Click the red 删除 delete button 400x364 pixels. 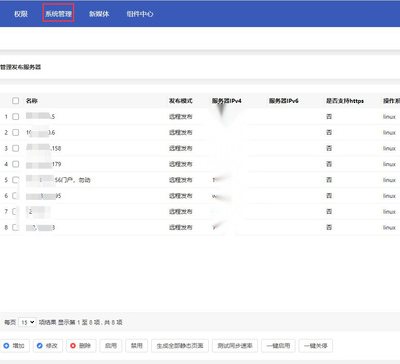(x=81, y=346)
